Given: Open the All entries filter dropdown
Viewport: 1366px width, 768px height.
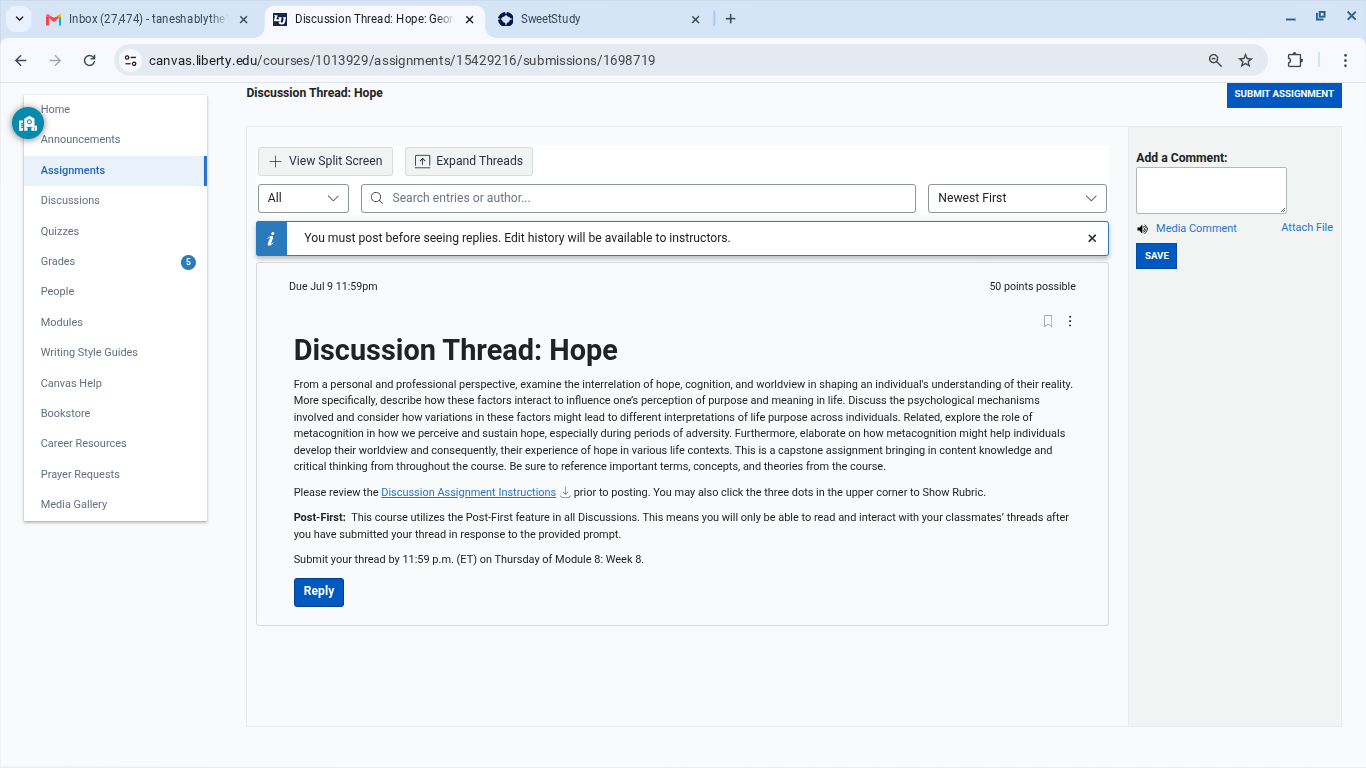Looking at the screenshot, I should coord(303,198).
